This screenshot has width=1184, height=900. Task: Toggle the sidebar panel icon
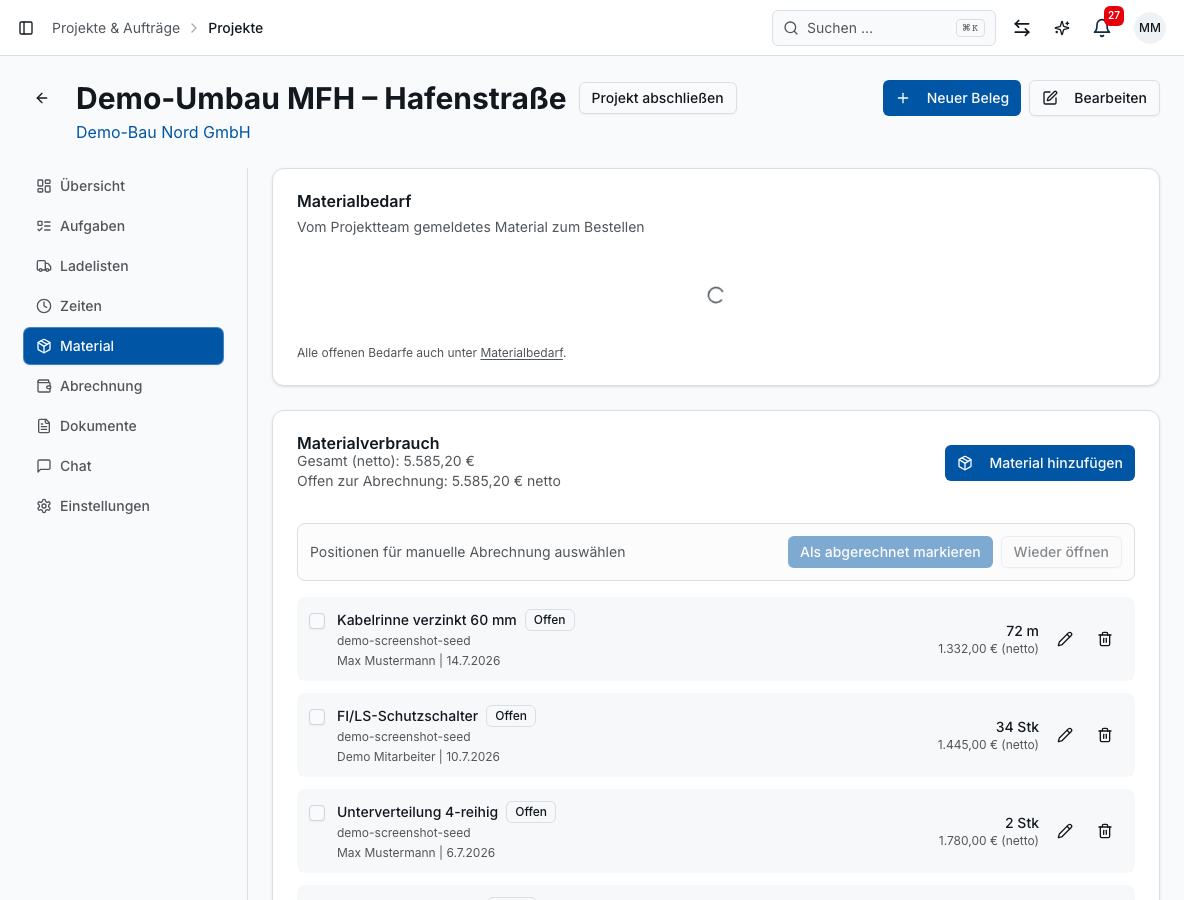click(26, 28)
